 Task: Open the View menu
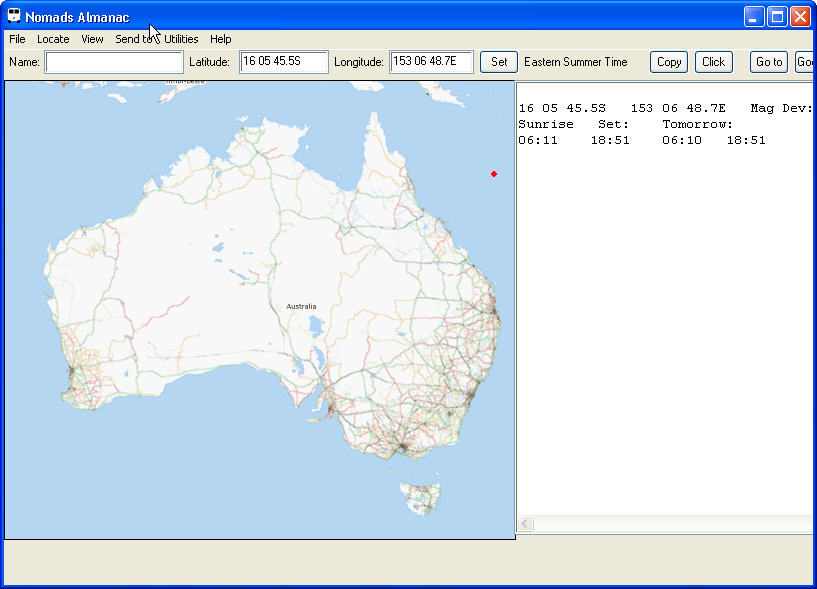(92, 39)
